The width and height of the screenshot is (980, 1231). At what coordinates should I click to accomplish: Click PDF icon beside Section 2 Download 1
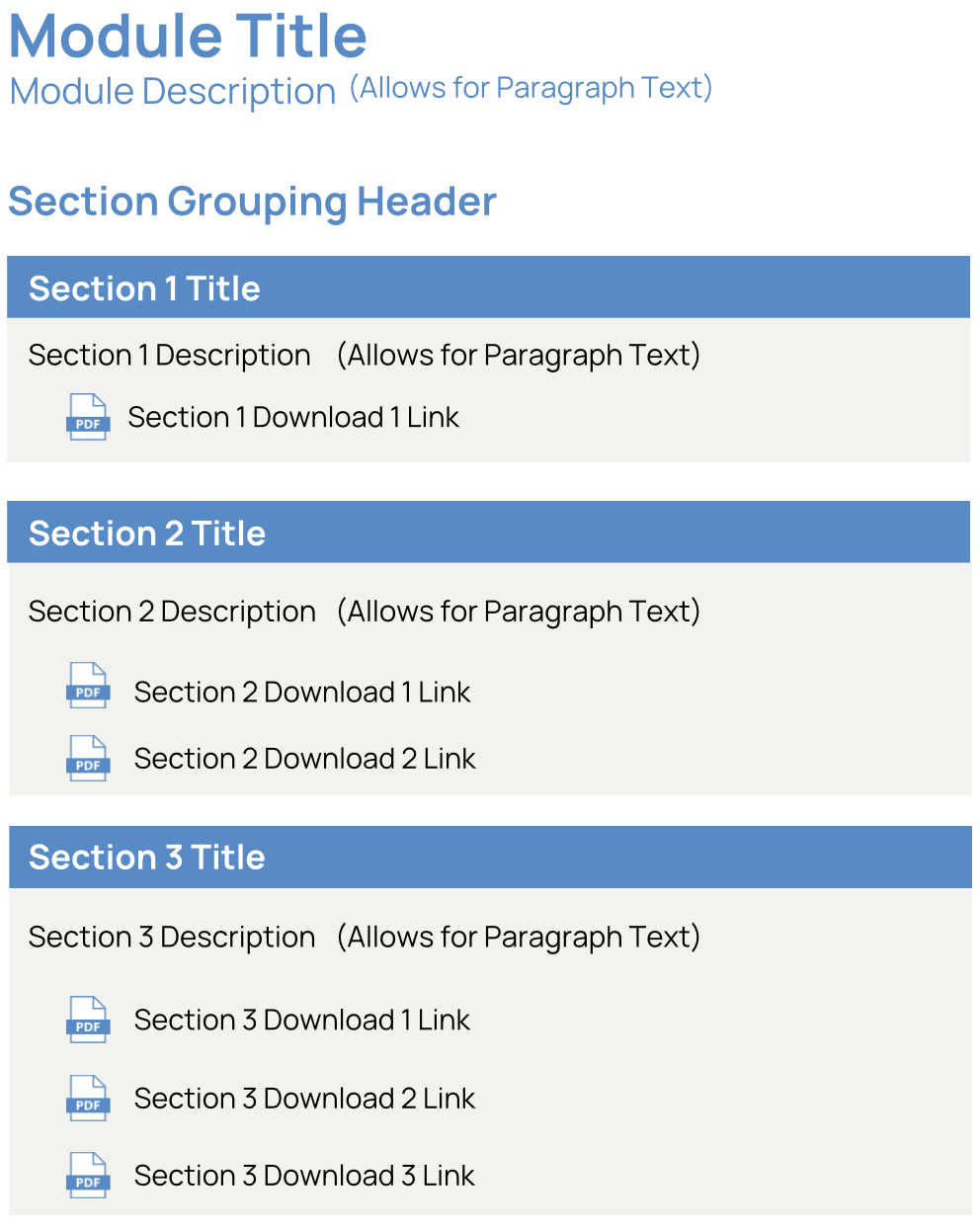(87, 686)
